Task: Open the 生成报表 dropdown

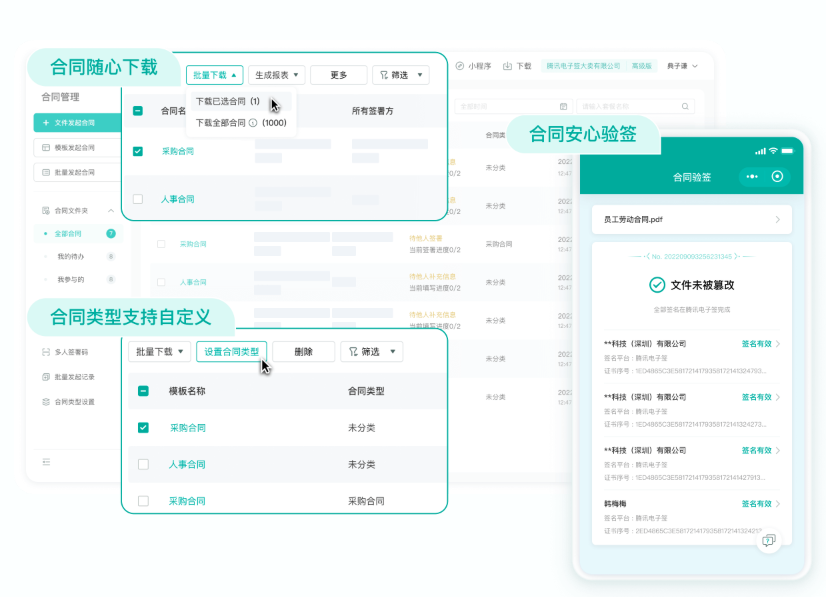Action: click(277, 75)
